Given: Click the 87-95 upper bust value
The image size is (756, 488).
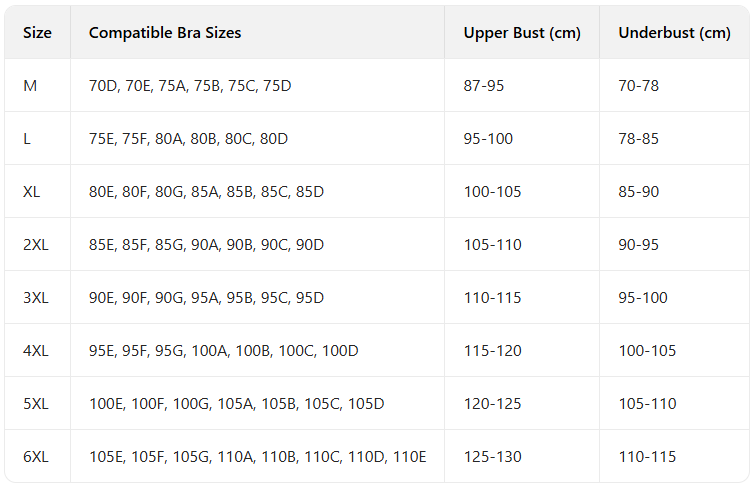Looking at the screenshot, I should [x=484, y=86].
